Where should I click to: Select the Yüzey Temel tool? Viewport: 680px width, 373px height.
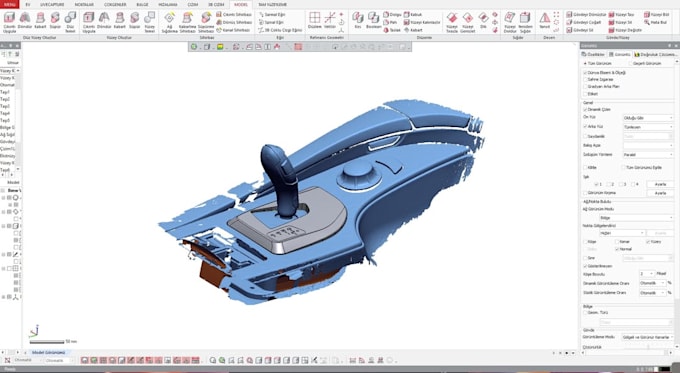click(150, 22)
